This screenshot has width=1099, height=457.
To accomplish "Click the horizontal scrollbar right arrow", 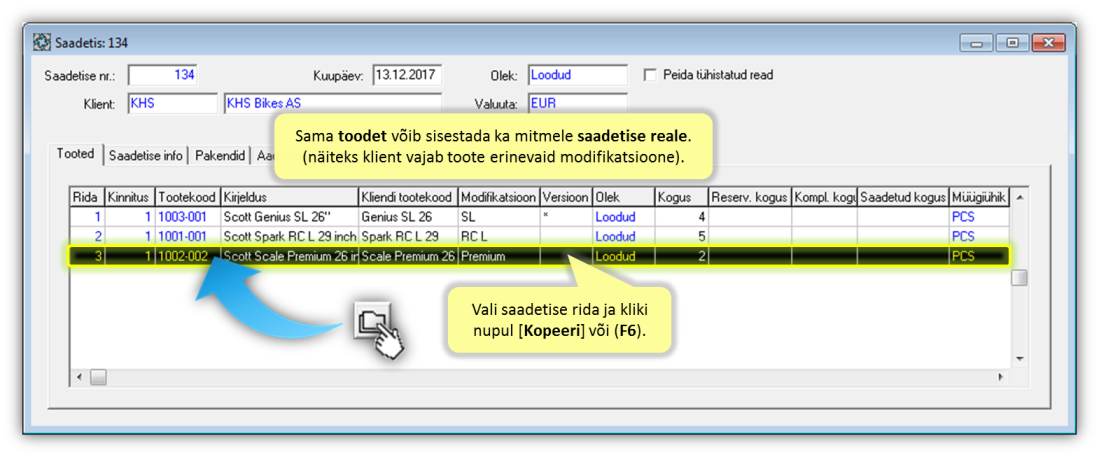I will [x=1001, y=377].
